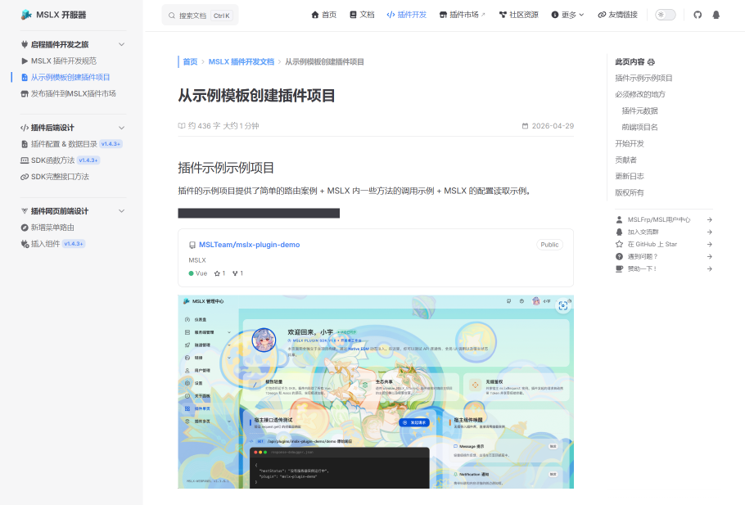Collapse the 插件后端设计 section

coord(121,127)
